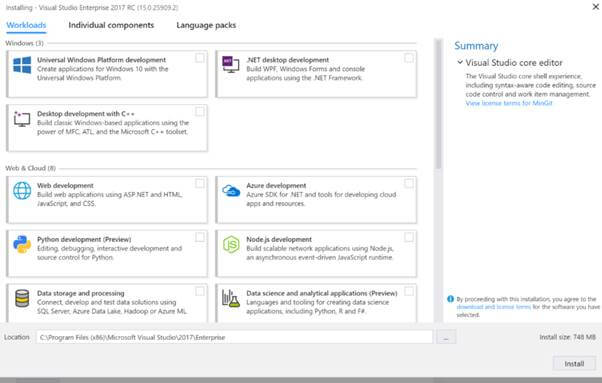
Task: Click the 'Windows (3)' section heading
Action: pyautogui.click(x=24, y=43)
